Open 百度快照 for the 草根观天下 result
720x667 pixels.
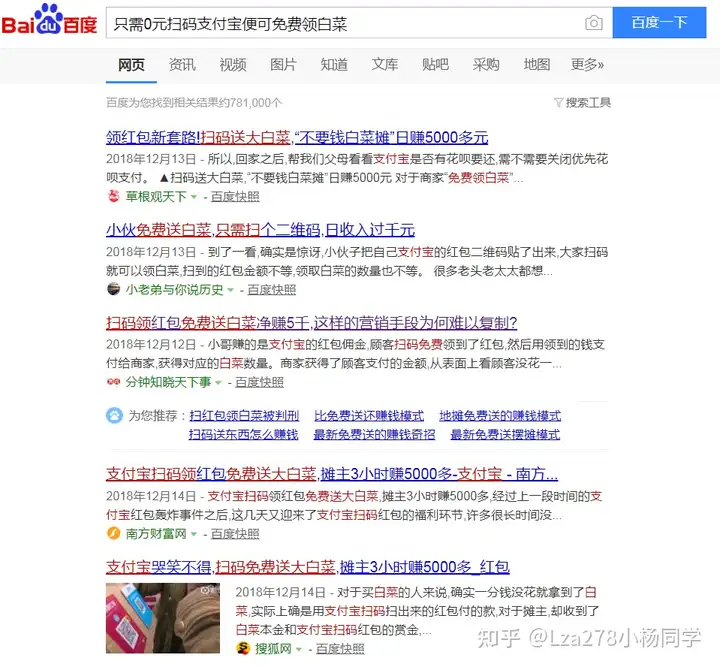point(235,196)
